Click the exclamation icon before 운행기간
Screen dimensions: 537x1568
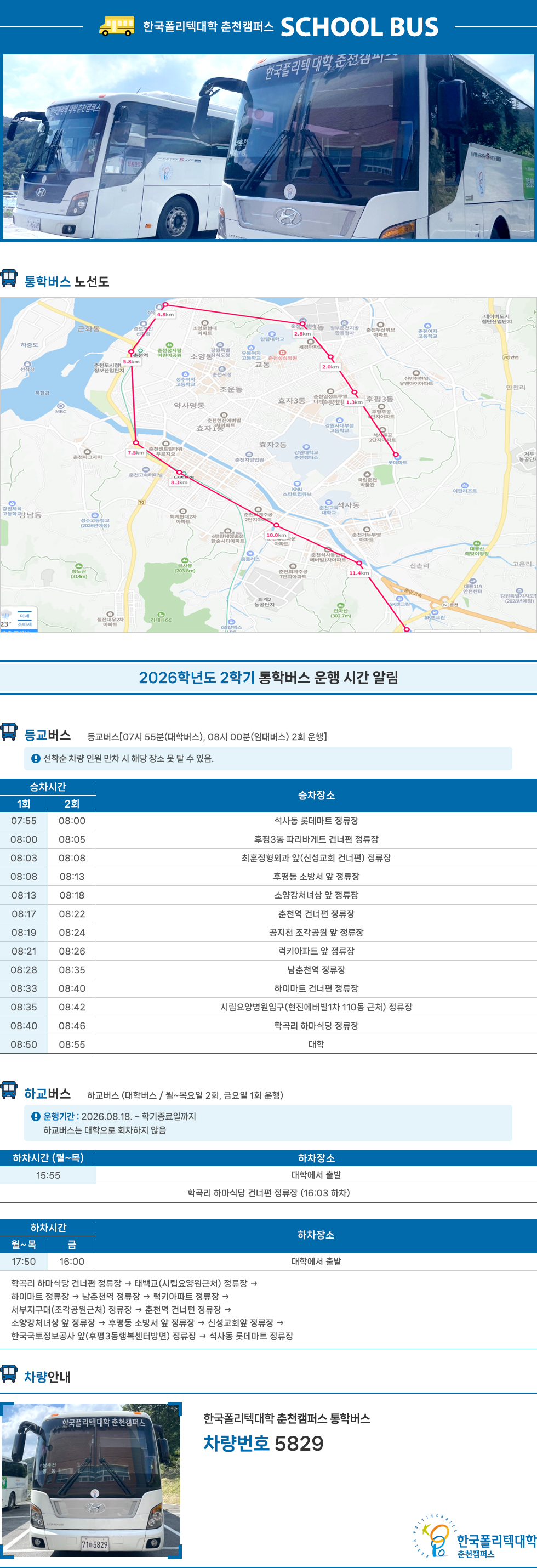(35, 1116)
